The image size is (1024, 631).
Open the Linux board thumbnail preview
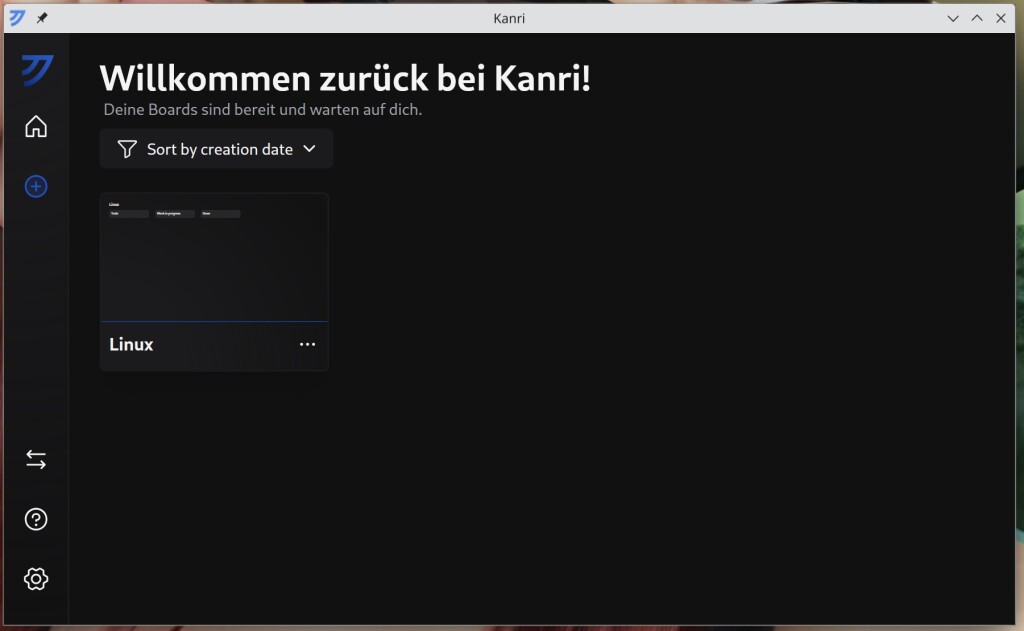[214, 257]
